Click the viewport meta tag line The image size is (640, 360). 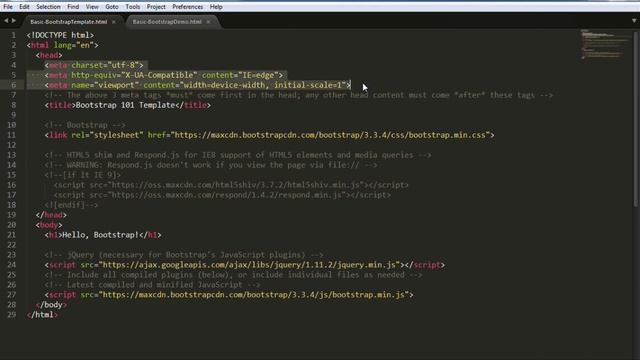click(x=198, y=85)
